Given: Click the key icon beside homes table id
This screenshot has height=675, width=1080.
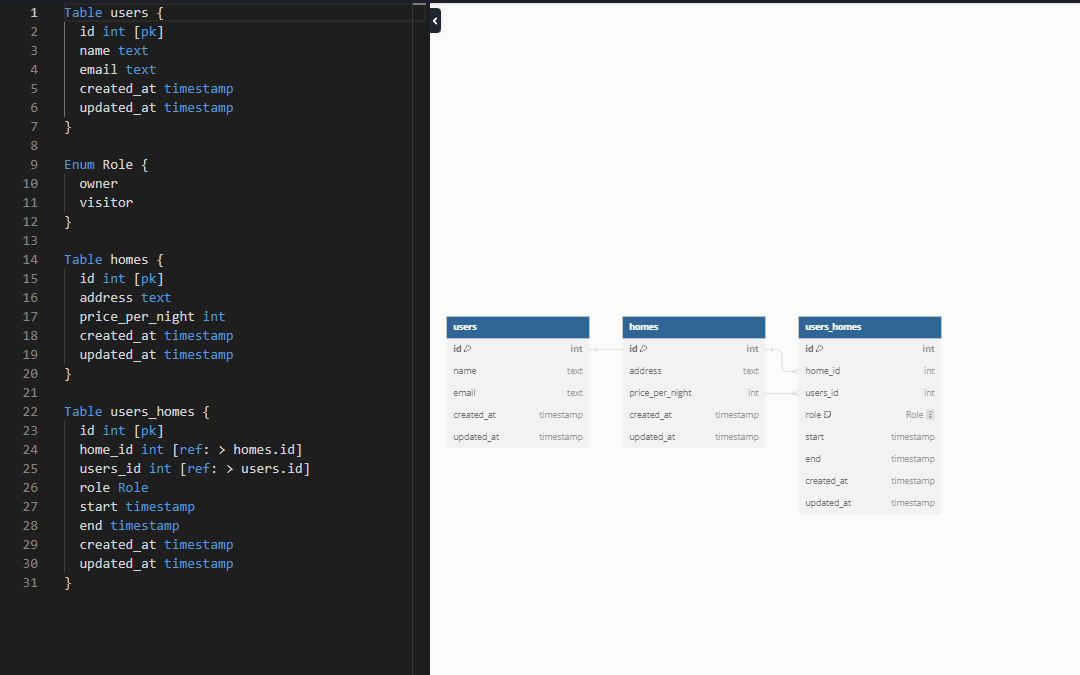Looking at the screenshot, I should click(x=643, y=349).
